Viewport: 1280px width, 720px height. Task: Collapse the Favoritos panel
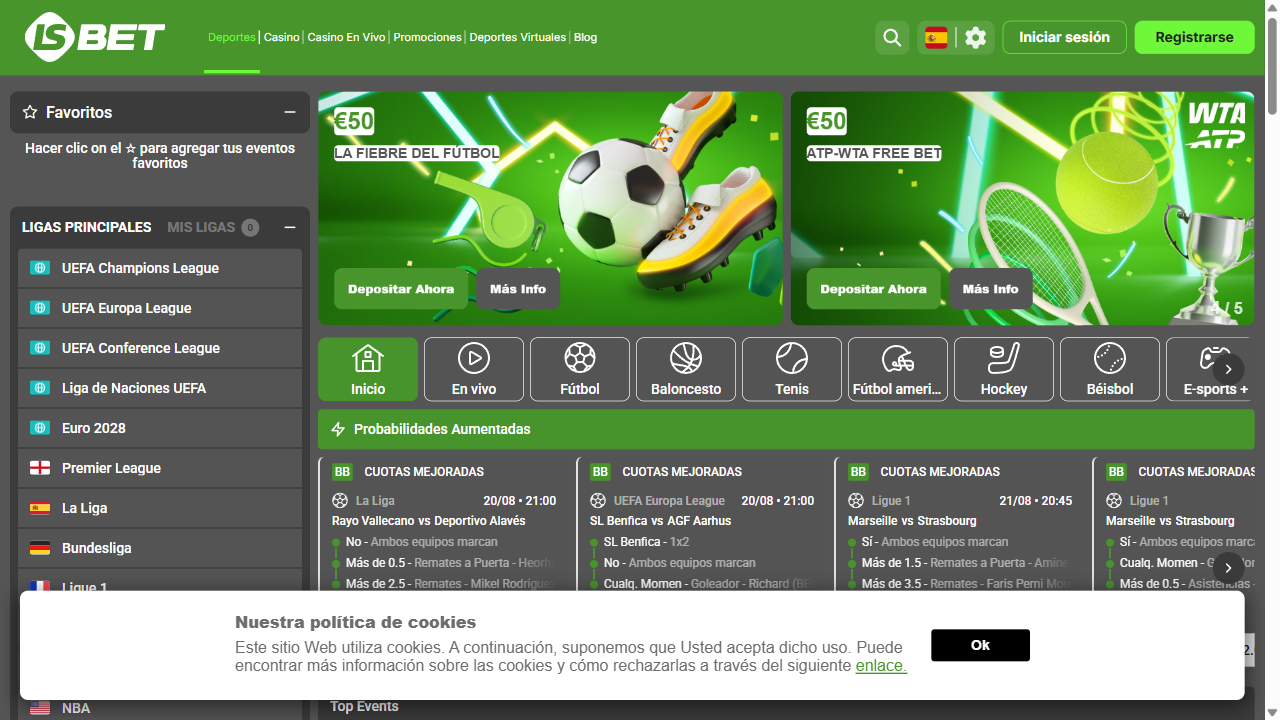pyautogui.click(x=290, y=112)
